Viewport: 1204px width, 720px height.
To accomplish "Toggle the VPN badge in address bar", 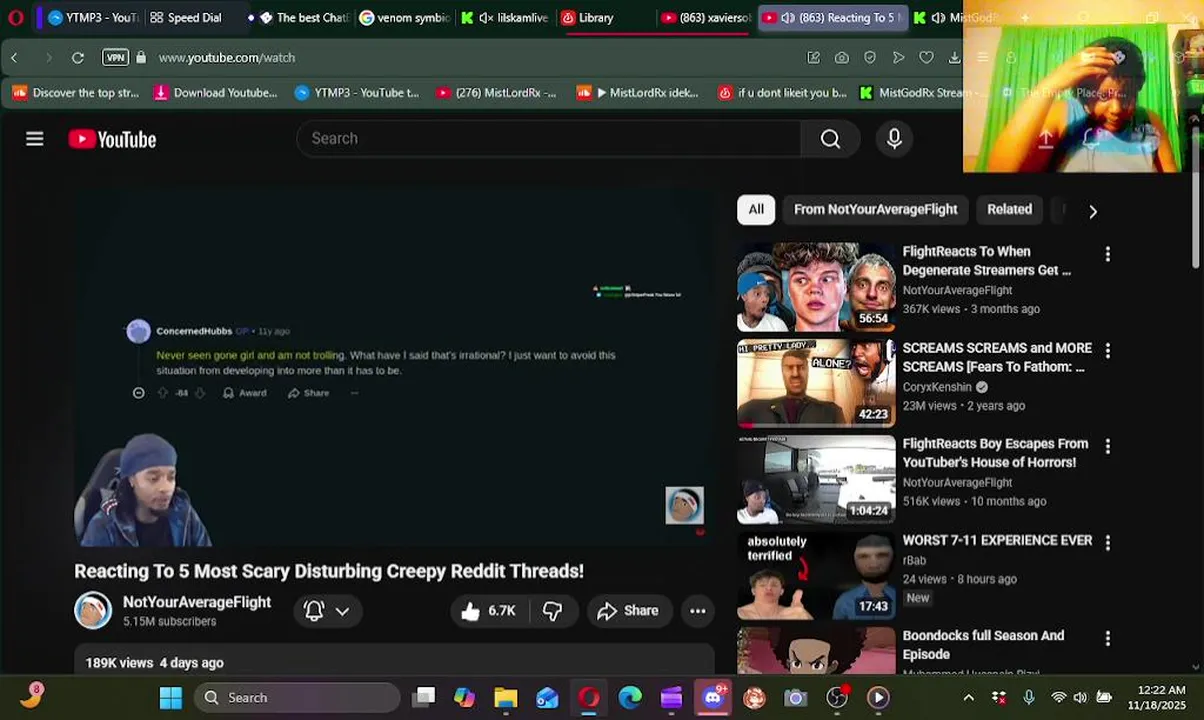I will point(116,58).
